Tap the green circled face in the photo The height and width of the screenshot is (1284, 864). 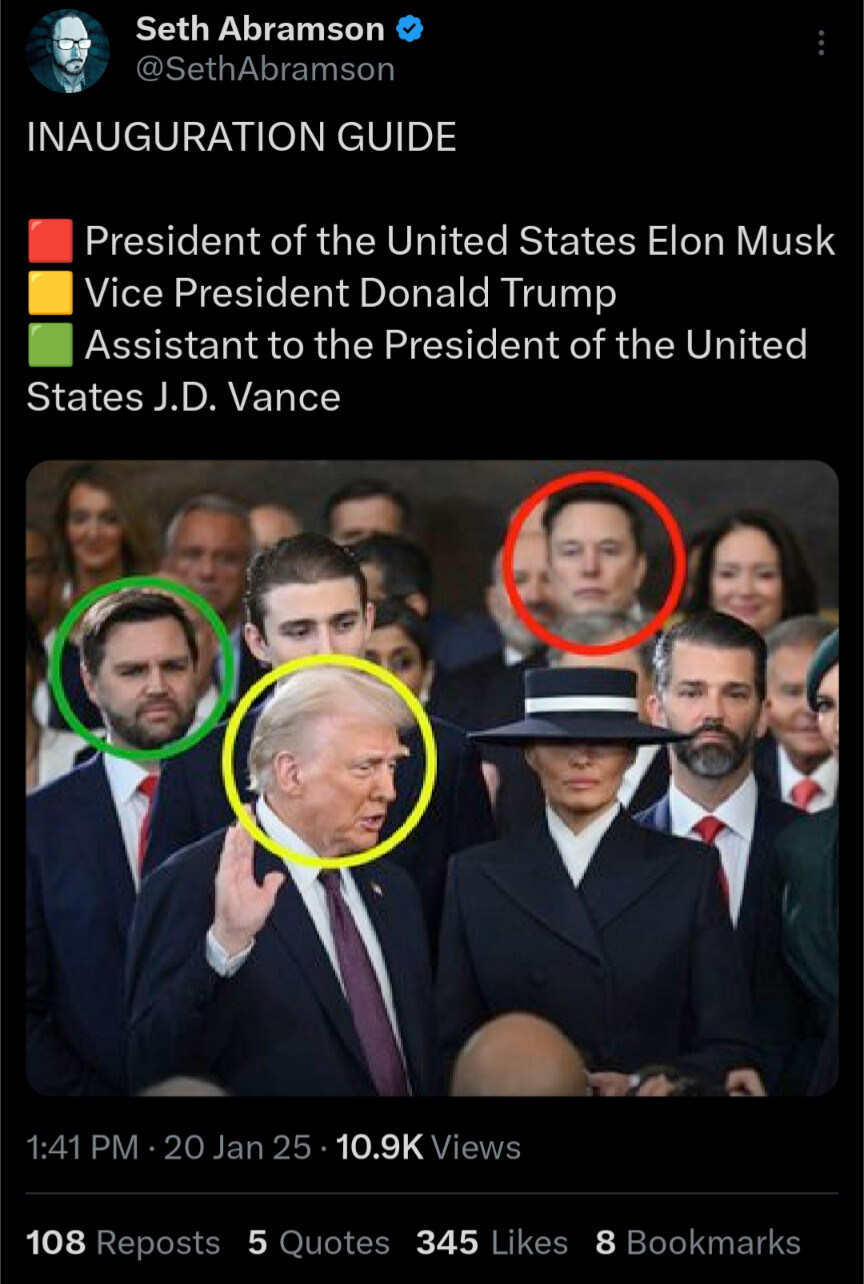(142, 667)
